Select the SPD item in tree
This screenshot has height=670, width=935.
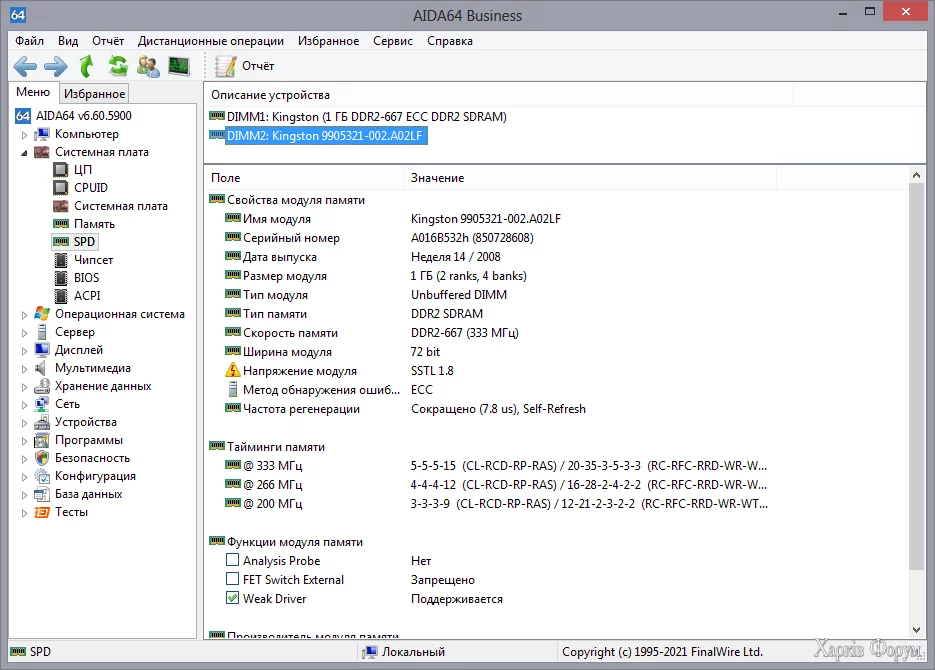pyautogui.click(x=84, y=242)
